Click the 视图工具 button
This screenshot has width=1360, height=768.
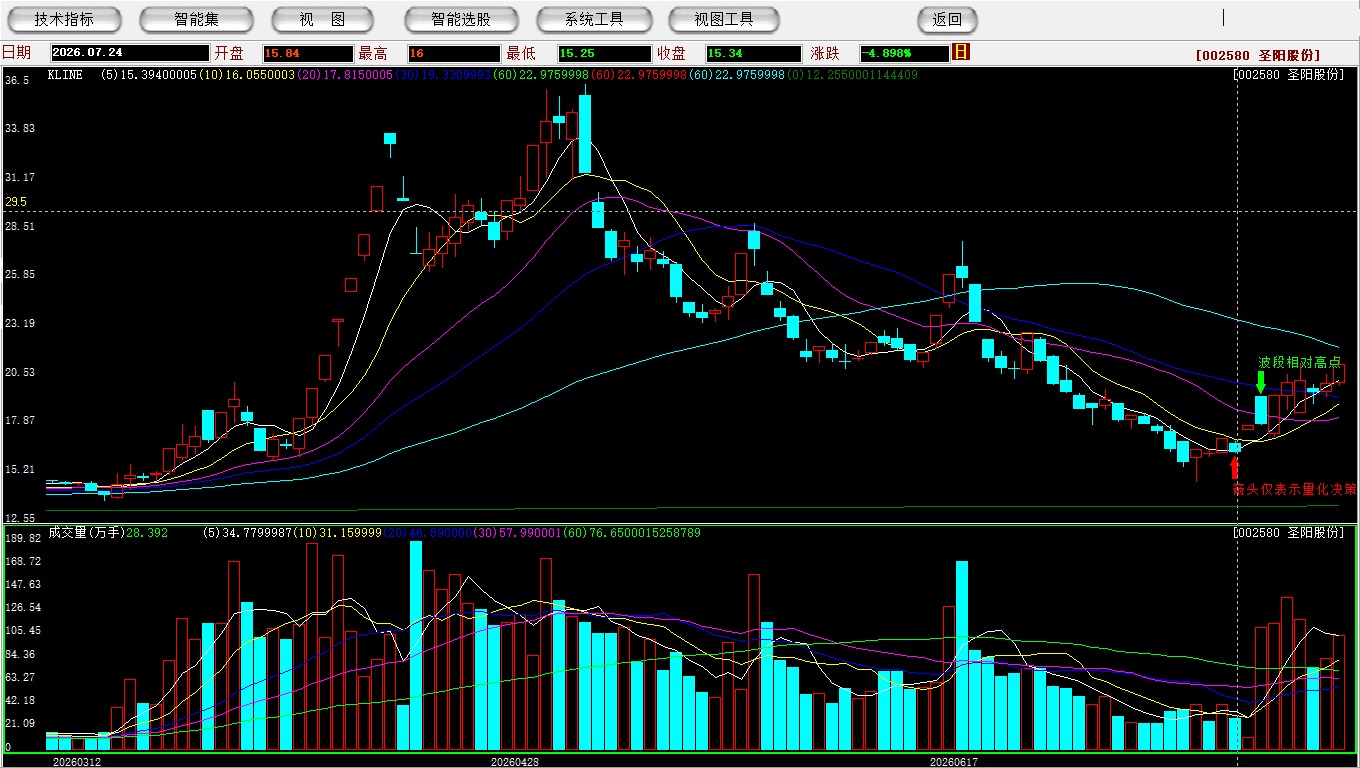724,20
